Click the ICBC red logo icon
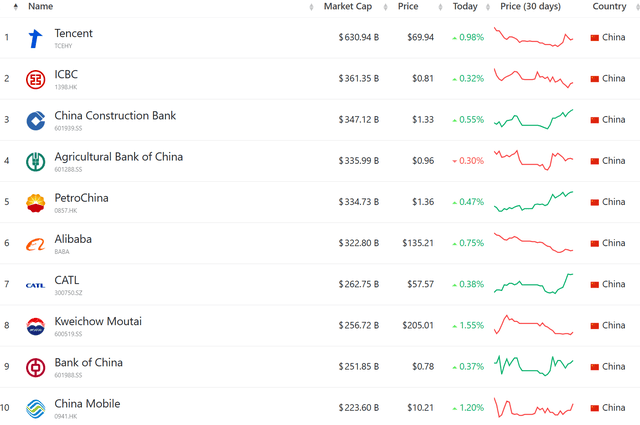The image size is (640, 425). [x=36, y=80]
